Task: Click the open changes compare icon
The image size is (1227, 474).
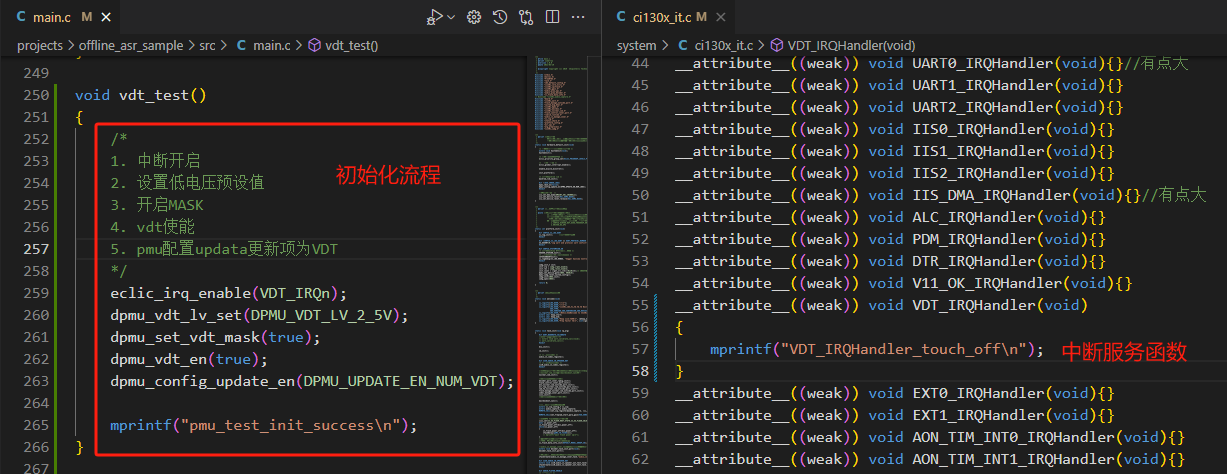Action: pos(526,17)
